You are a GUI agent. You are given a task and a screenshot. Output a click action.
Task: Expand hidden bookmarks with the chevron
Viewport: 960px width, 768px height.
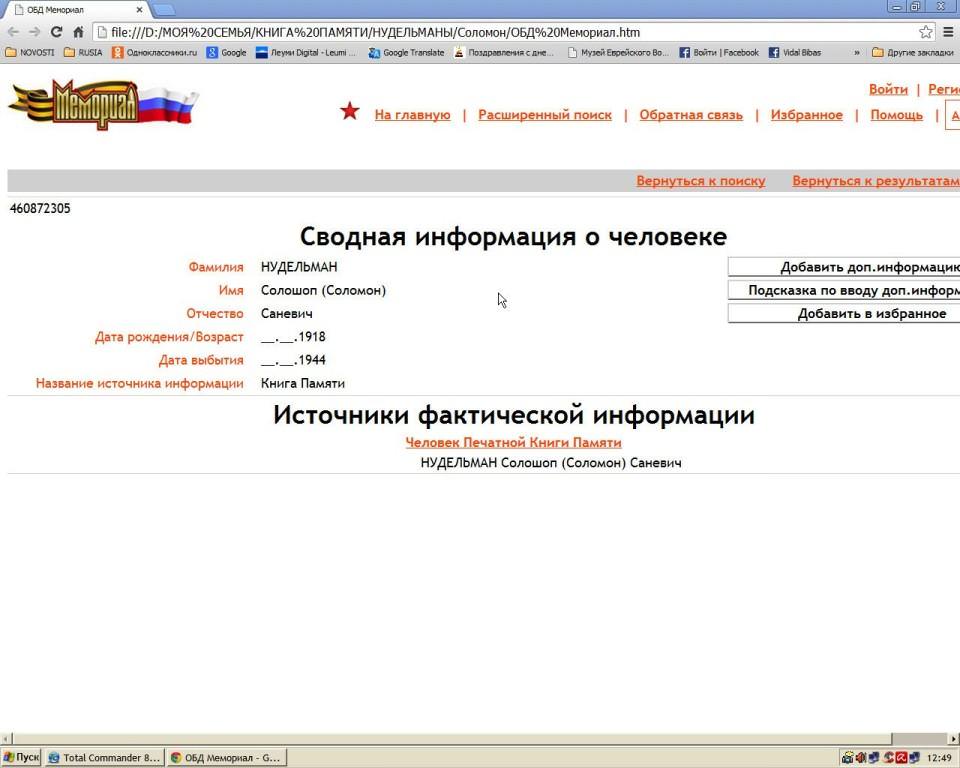click(x=856, y=52)
